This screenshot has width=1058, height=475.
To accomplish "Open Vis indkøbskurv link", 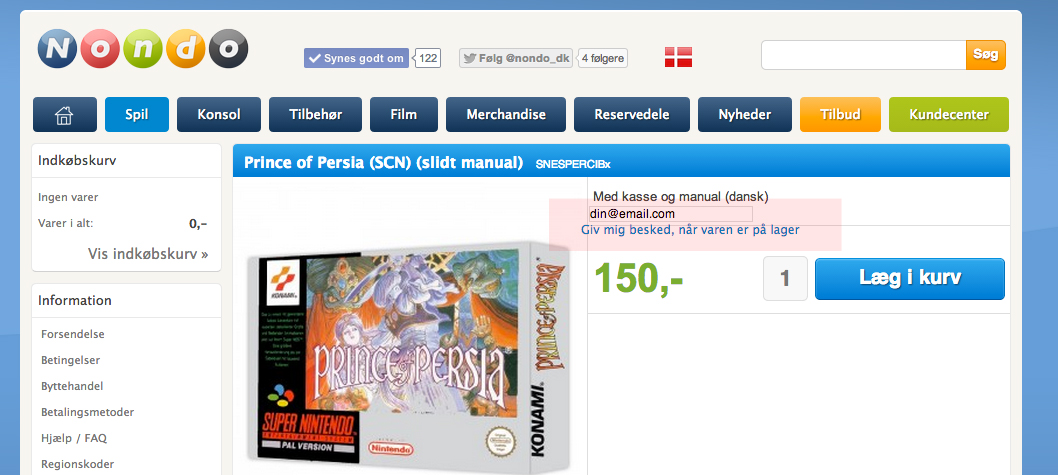I will [x=148, y=254].
